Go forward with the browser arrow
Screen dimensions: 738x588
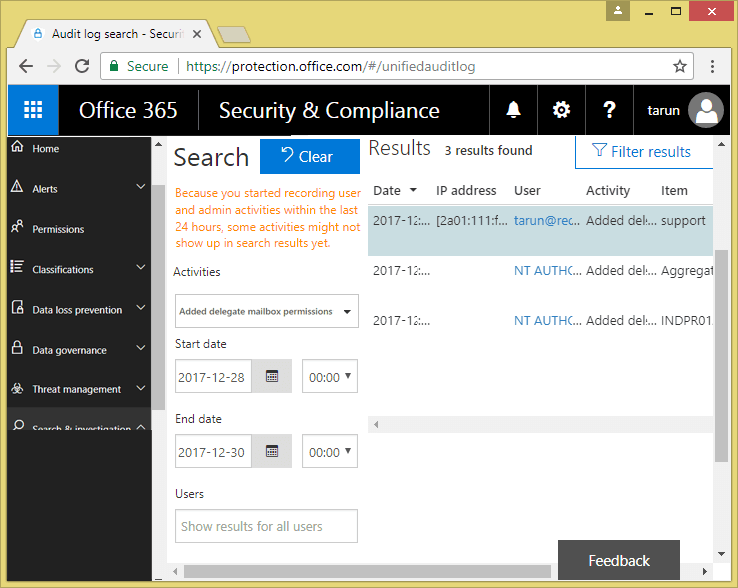54,66
